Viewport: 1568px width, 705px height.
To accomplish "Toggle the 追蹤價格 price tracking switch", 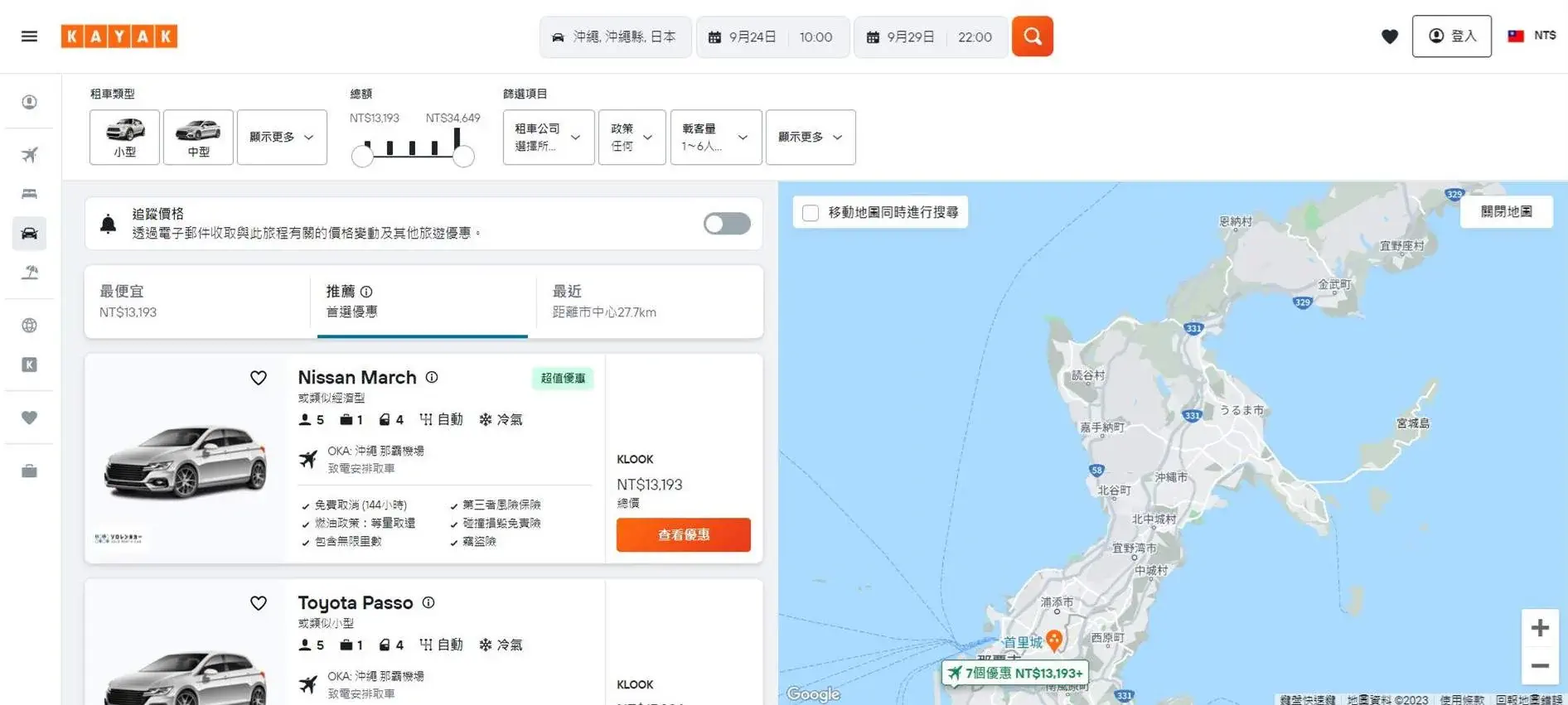I will click(x=726, y=224).
